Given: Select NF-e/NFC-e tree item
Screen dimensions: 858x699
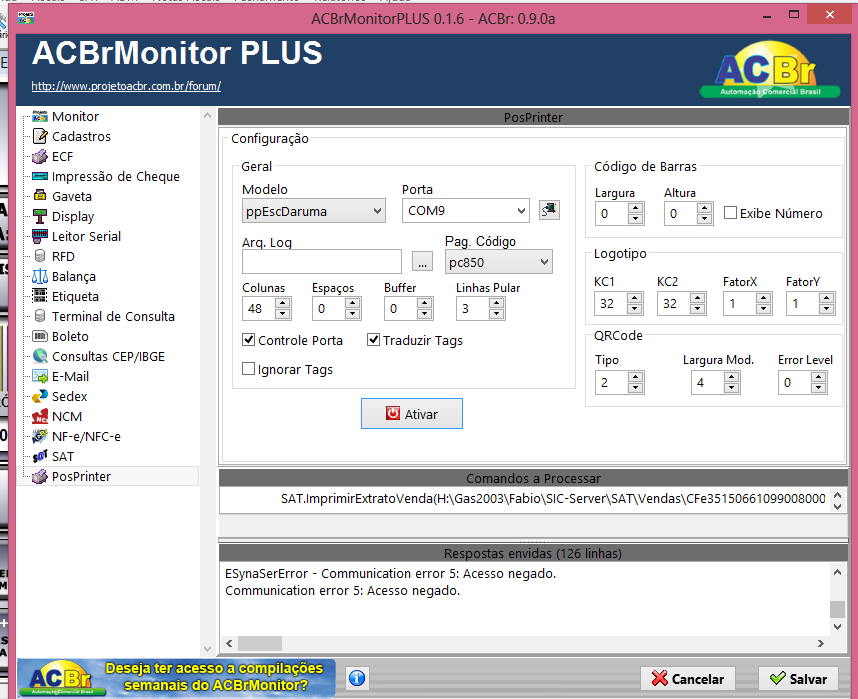Looking at the screenshot, I should [x=86, y=436].
